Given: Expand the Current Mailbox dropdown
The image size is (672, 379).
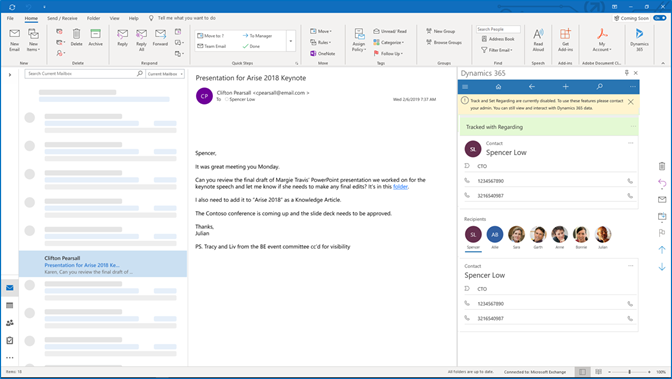Looking at the screenshot, I should coord(165,74).
